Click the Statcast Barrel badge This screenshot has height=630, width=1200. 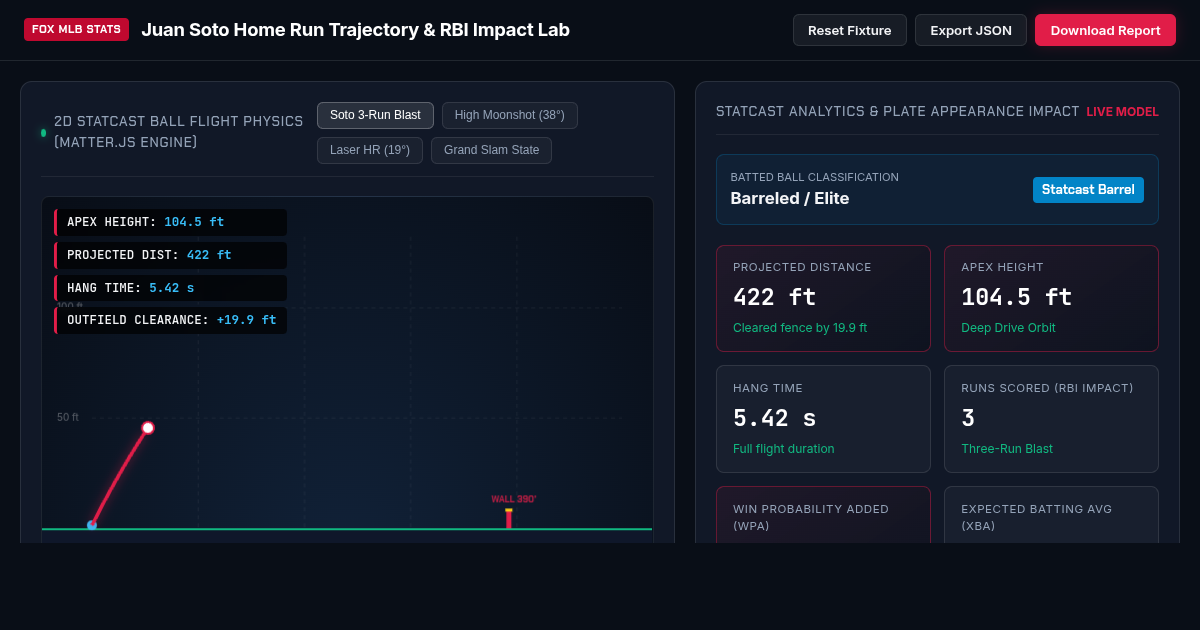point(1088,190)
